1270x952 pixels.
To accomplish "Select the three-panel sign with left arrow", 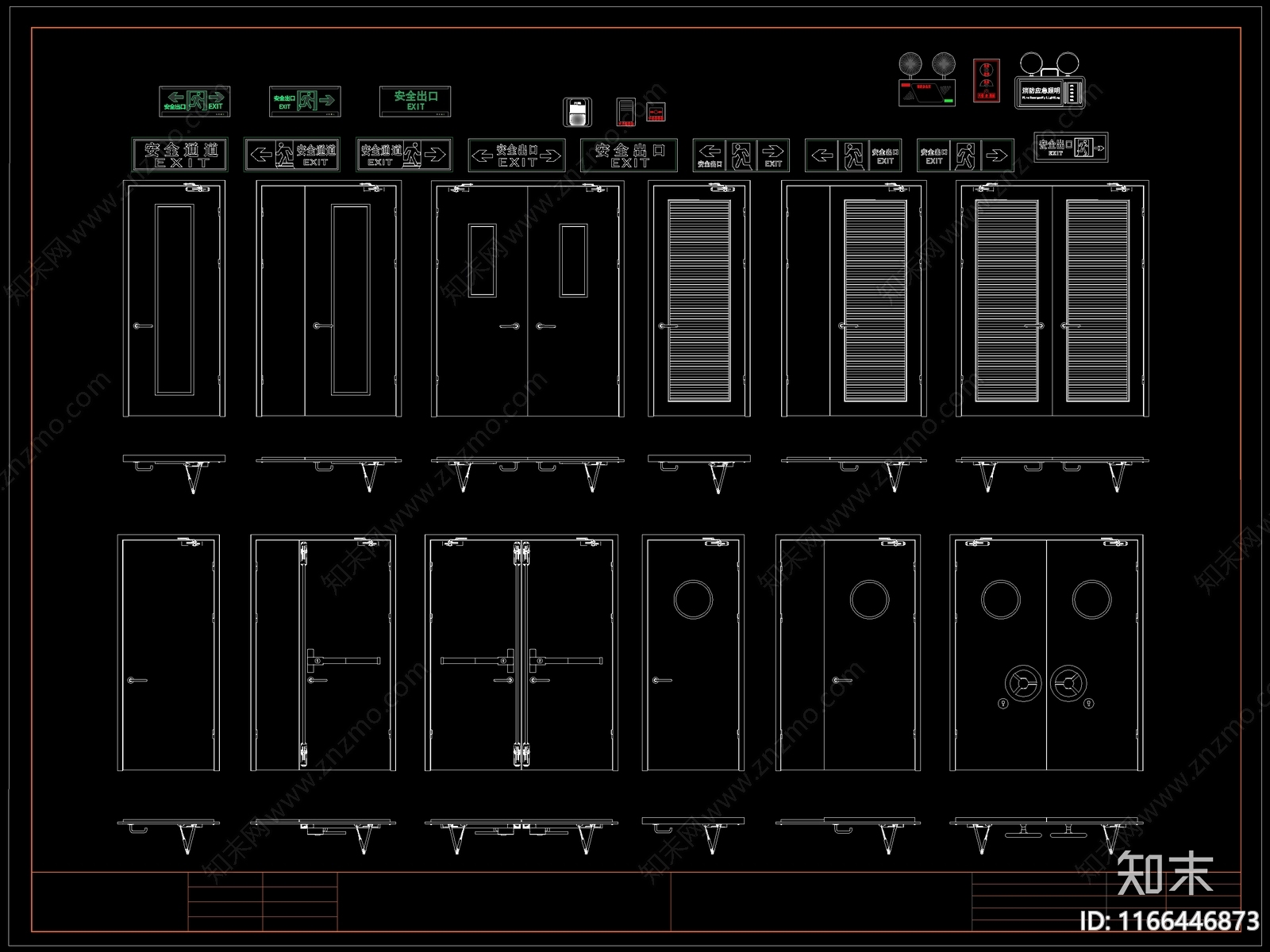I will [x=853, y=155].
